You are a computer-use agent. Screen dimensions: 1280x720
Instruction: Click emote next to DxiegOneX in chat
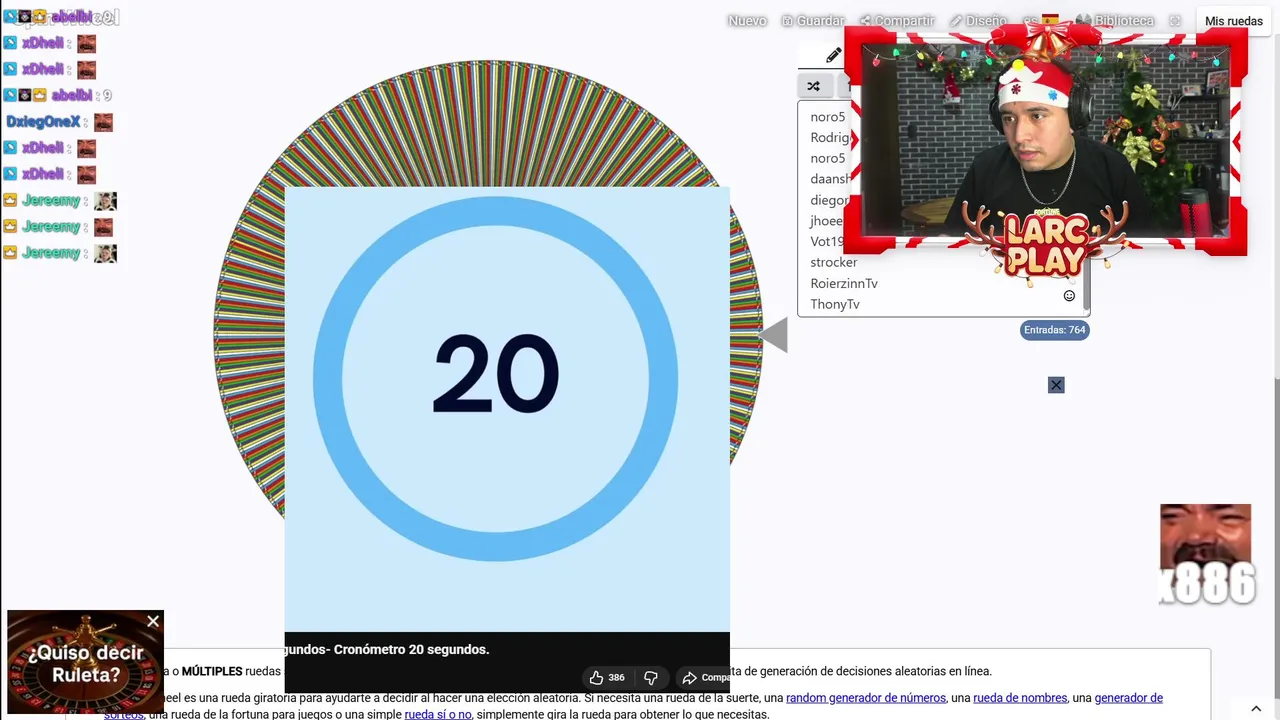(103, 122)
